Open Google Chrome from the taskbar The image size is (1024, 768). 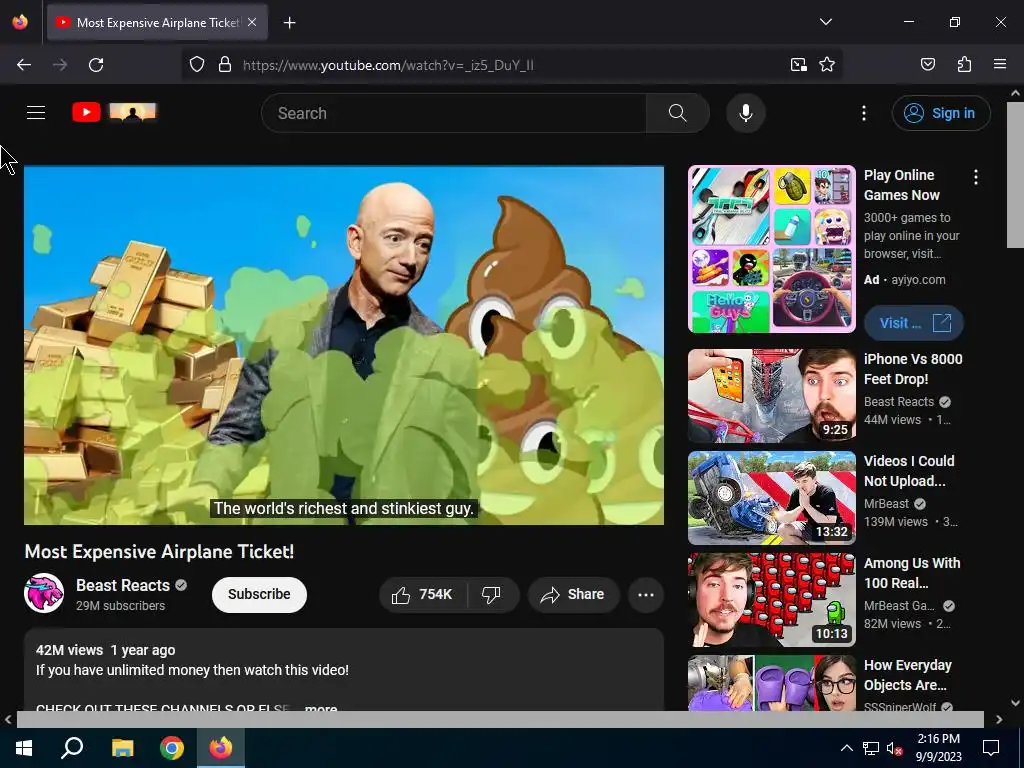[x=172, y=748]
